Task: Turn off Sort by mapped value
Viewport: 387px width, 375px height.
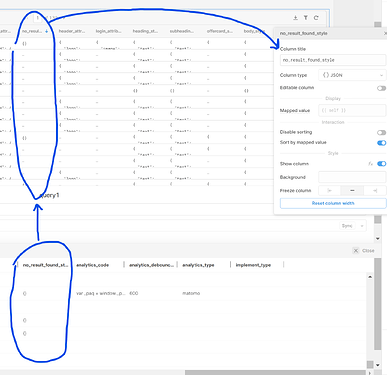Action: (381, 143)
